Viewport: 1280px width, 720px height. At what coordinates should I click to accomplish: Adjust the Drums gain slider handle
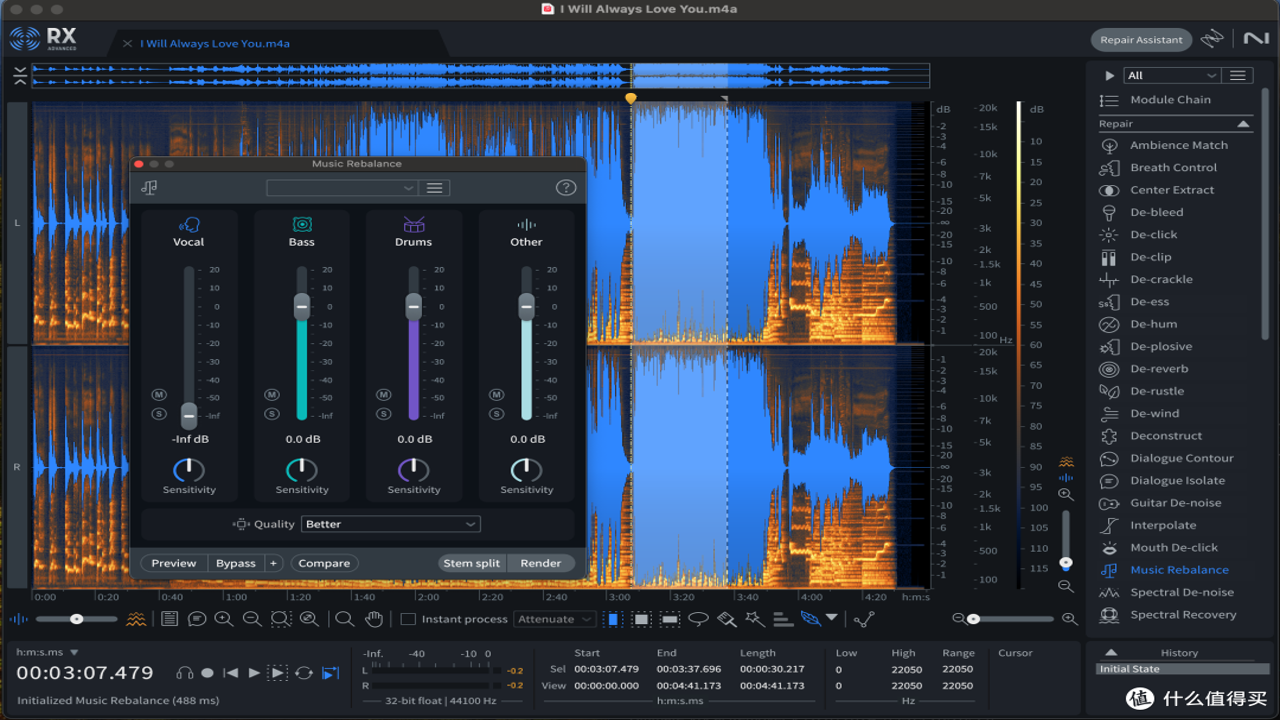point(413,307)
